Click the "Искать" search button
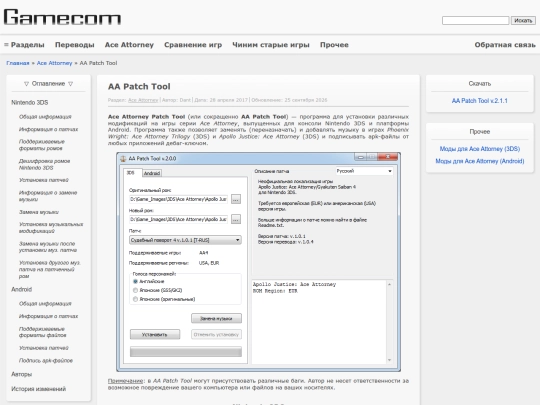This screenshot has height=405, width=540. (x=523, y=20)
